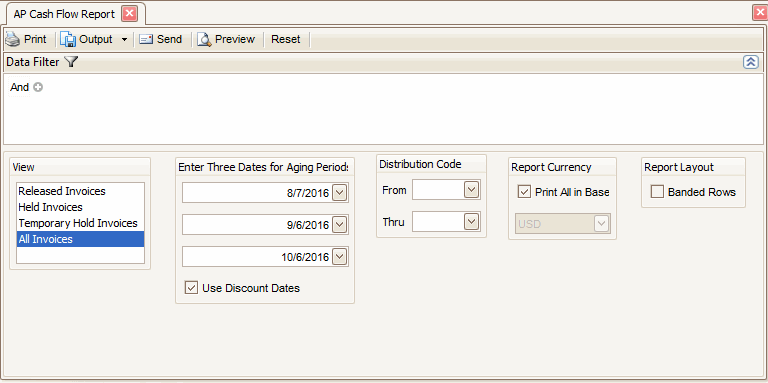Open the USD currency dropdown
The width and height of the screenshot is (768, 383).
point(601,224)
